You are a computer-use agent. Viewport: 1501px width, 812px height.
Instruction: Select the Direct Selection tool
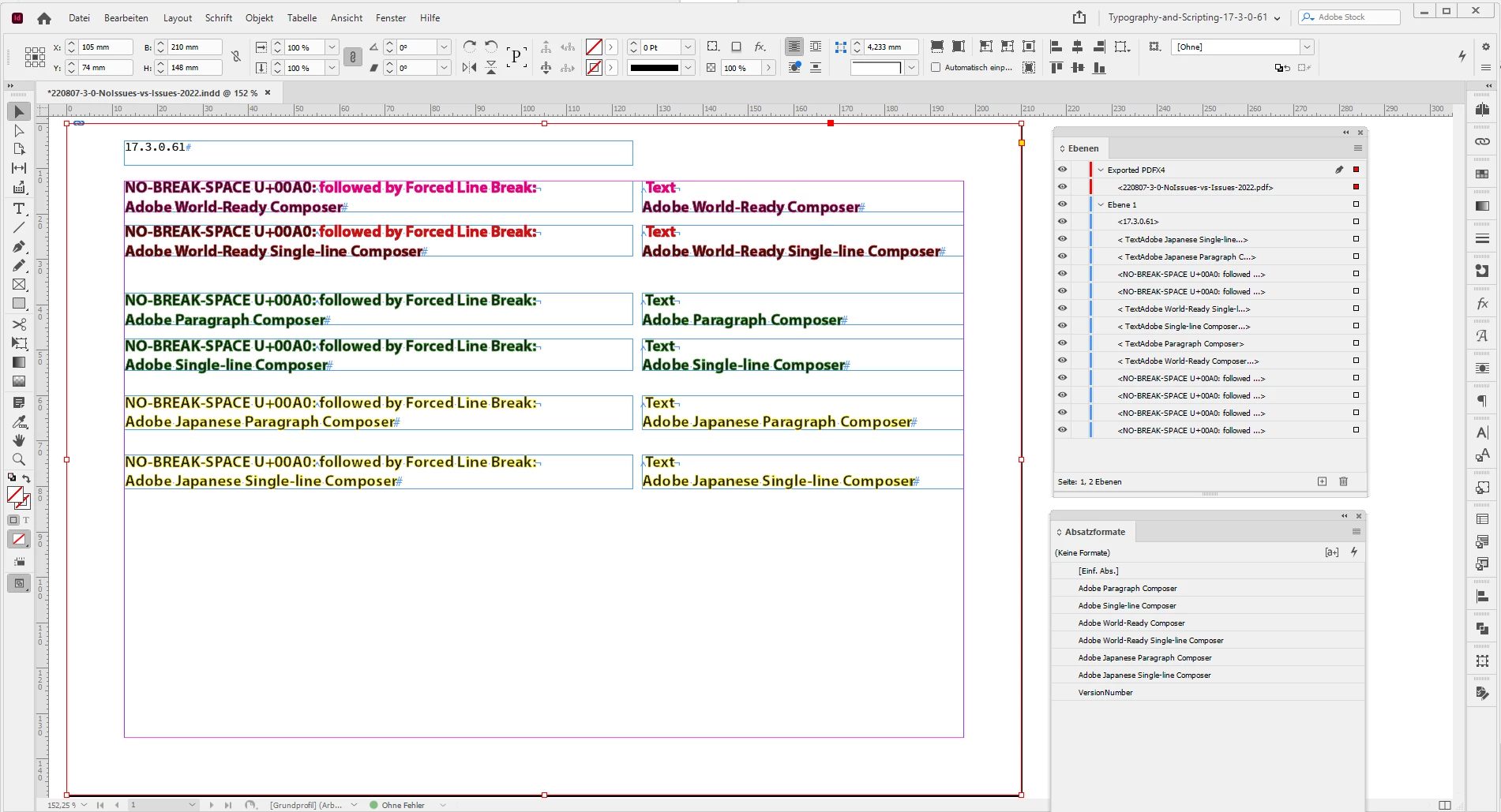click(19, 131)
